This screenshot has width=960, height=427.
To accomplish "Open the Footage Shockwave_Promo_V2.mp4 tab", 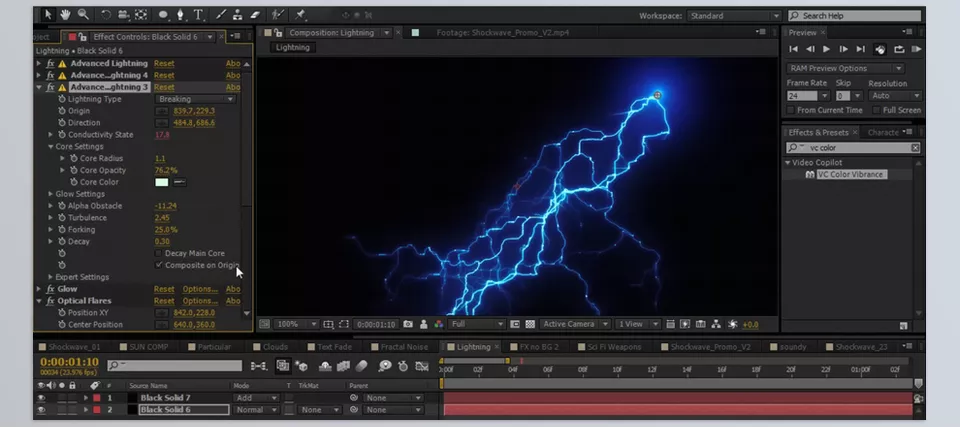I will tap(503, 32).
